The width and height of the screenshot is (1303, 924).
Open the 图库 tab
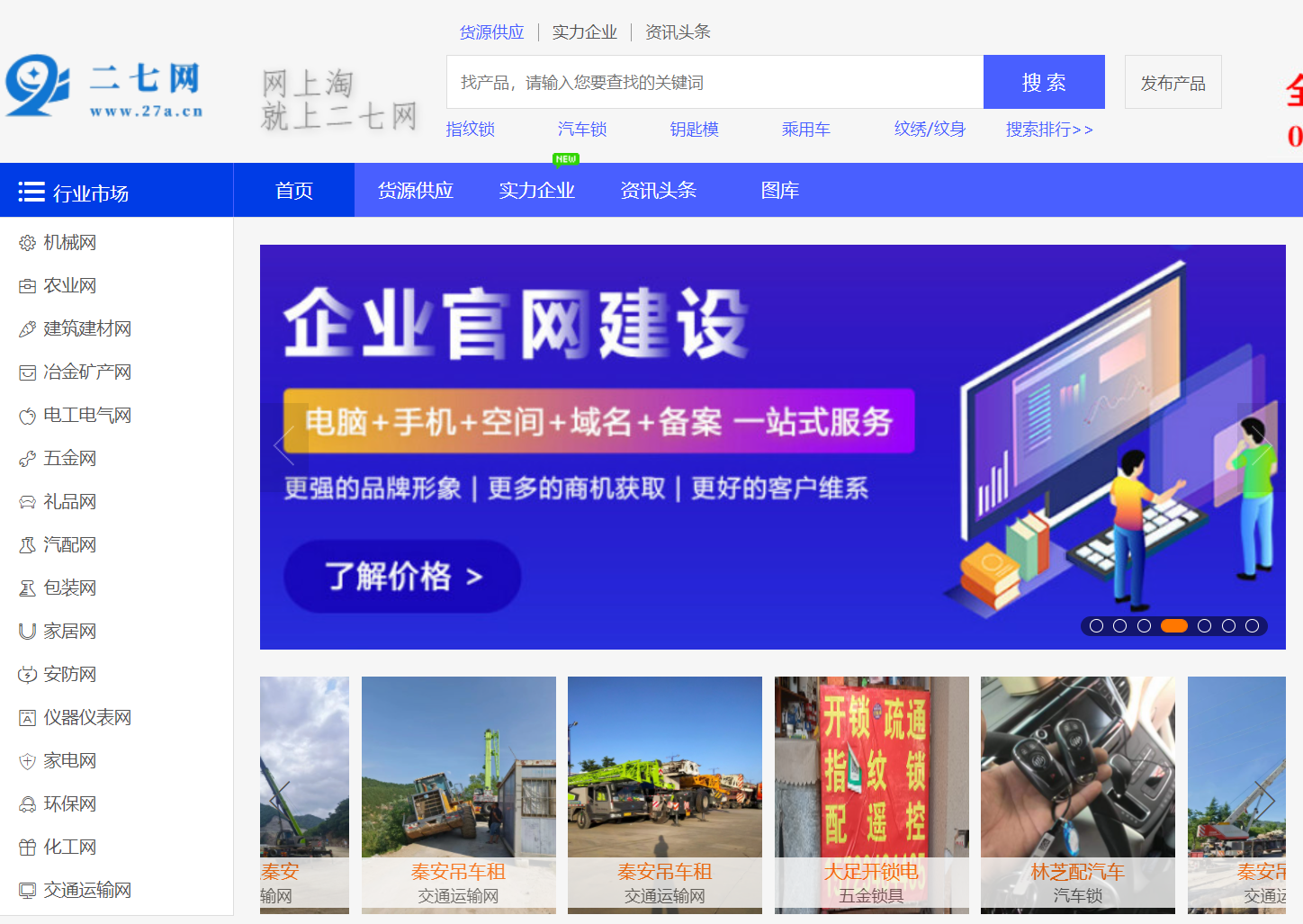coord(780,190)
